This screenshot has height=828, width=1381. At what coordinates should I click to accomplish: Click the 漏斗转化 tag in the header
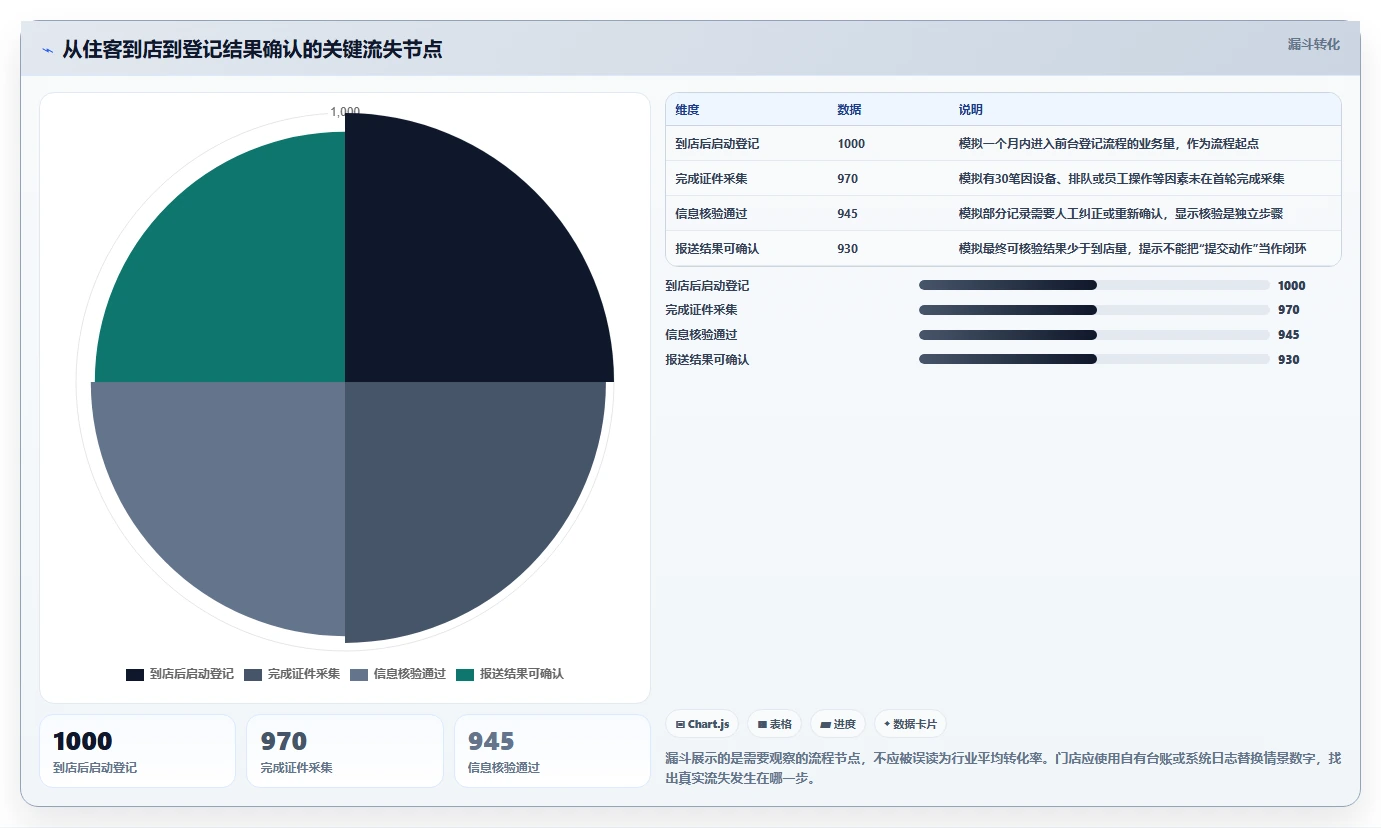pos(1313,44)
